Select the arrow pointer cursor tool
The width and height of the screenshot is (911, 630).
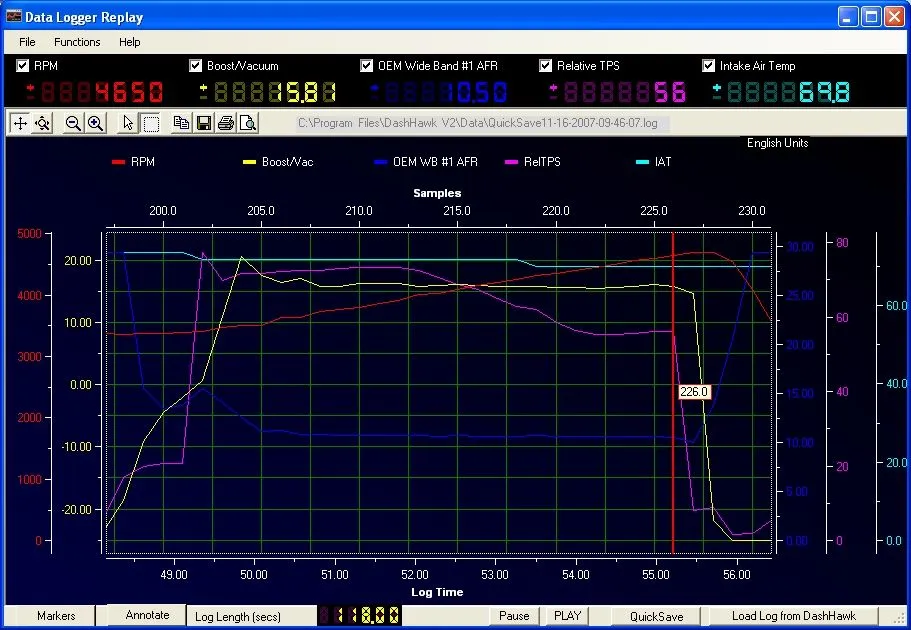click(x=128, y=123)
